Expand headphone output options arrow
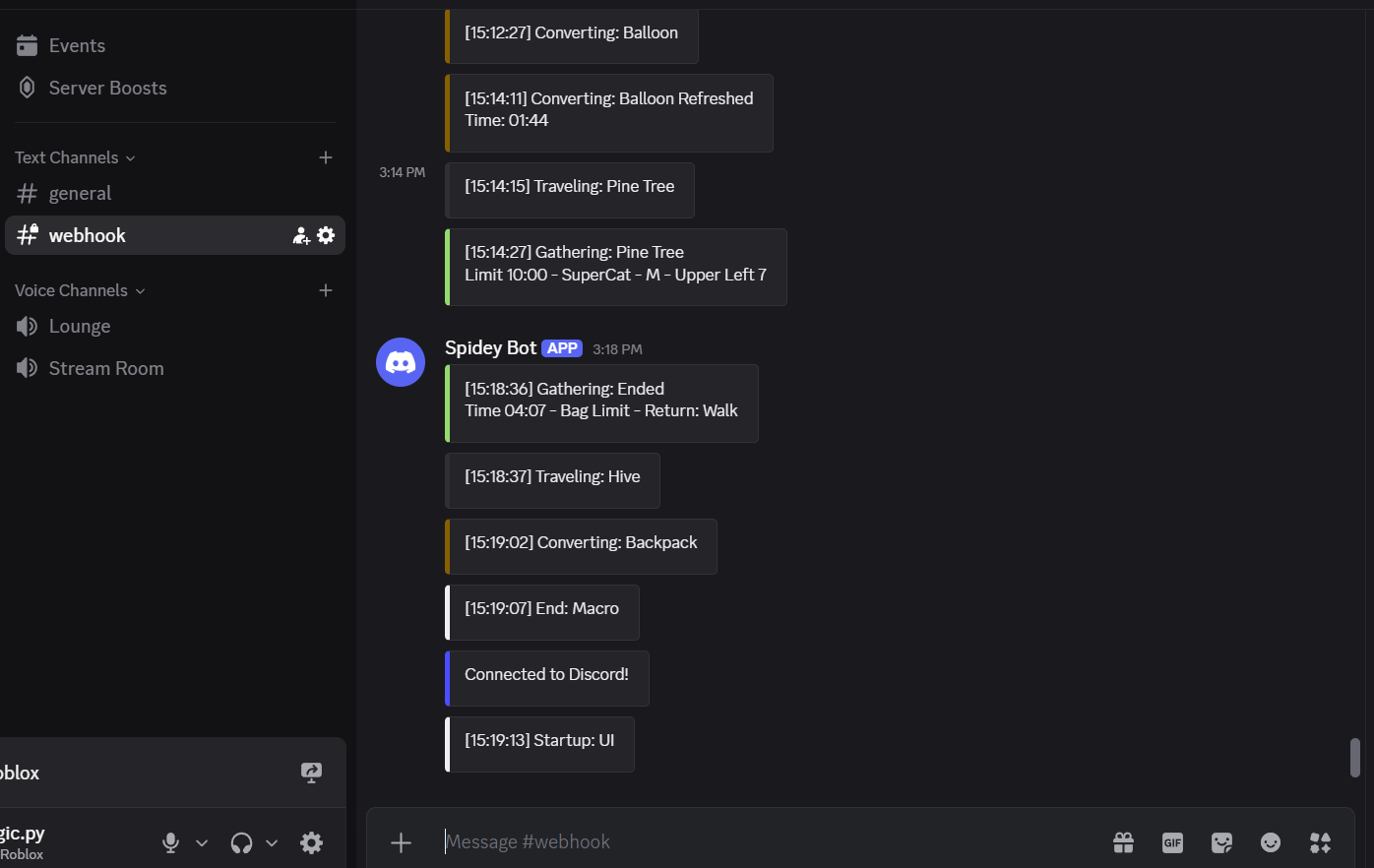Image resolution: width=1374 pixels, height=868 pixels. pos(272,842)
